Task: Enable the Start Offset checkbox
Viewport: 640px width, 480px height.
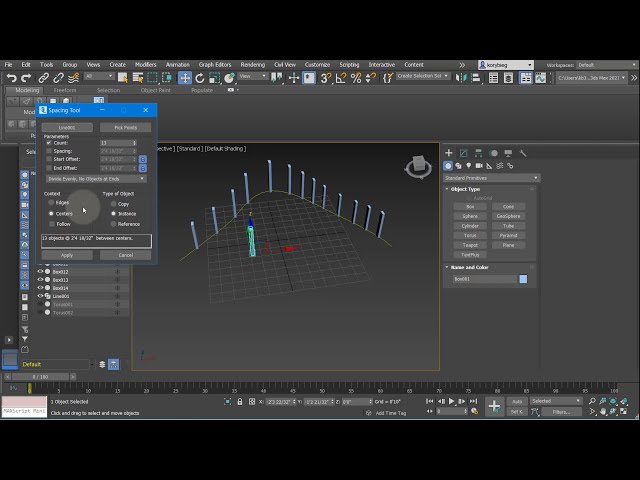Action: tap(49, 159)
